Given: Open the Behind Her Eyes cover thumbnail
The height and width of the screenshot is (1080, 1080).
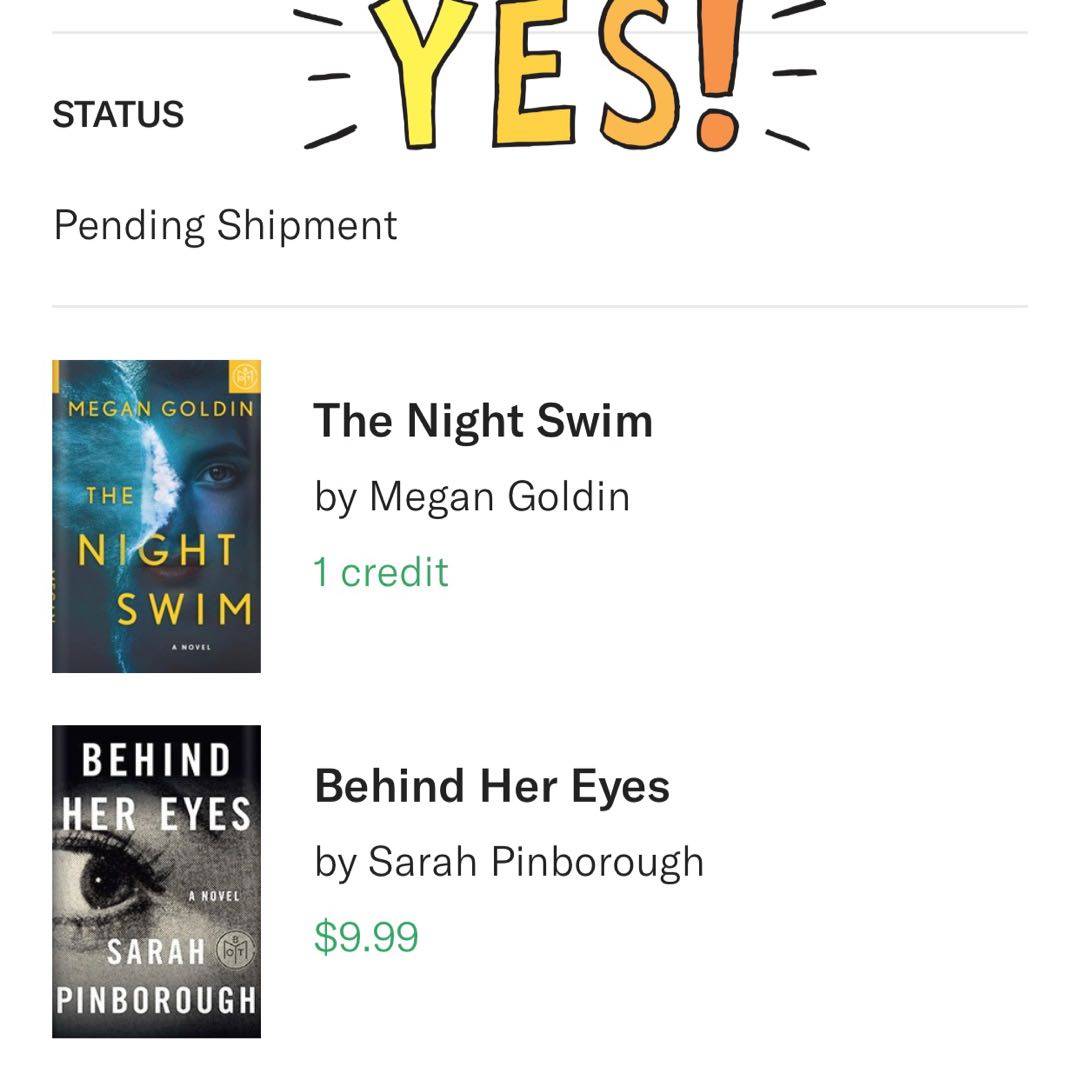Looking at the screenshot, I should (156, 881).
